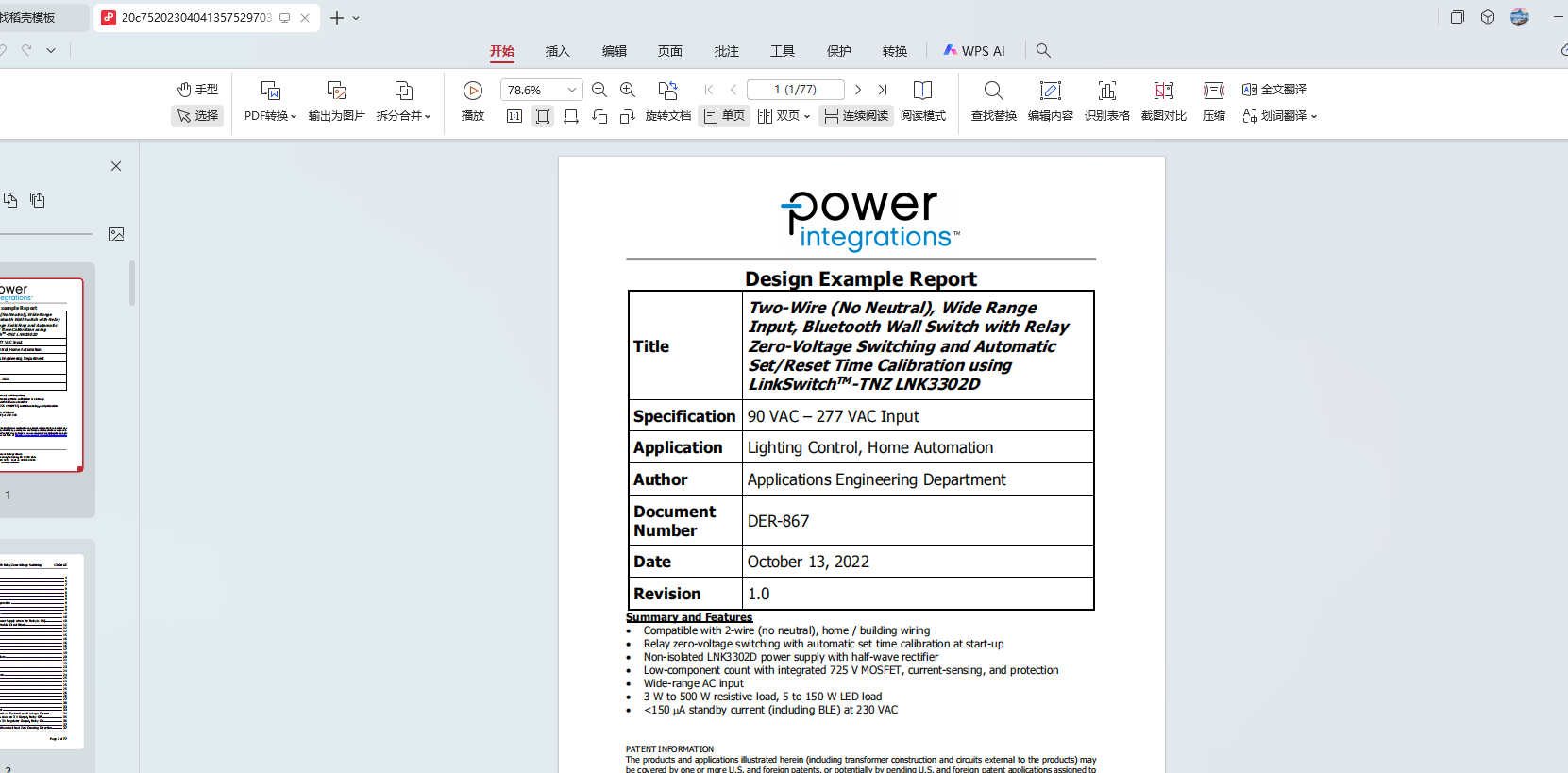Screen dimensions: 1568x773
Task: Rotate page counterclockwise icon
Action: [x=599, y=116]
